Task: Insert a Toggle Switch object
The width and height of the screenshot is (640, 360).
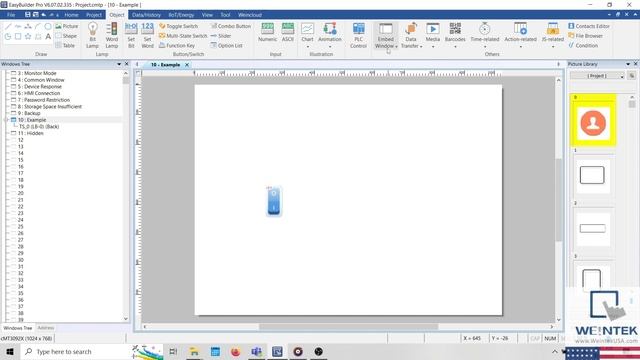Action: tap(178, 26)
